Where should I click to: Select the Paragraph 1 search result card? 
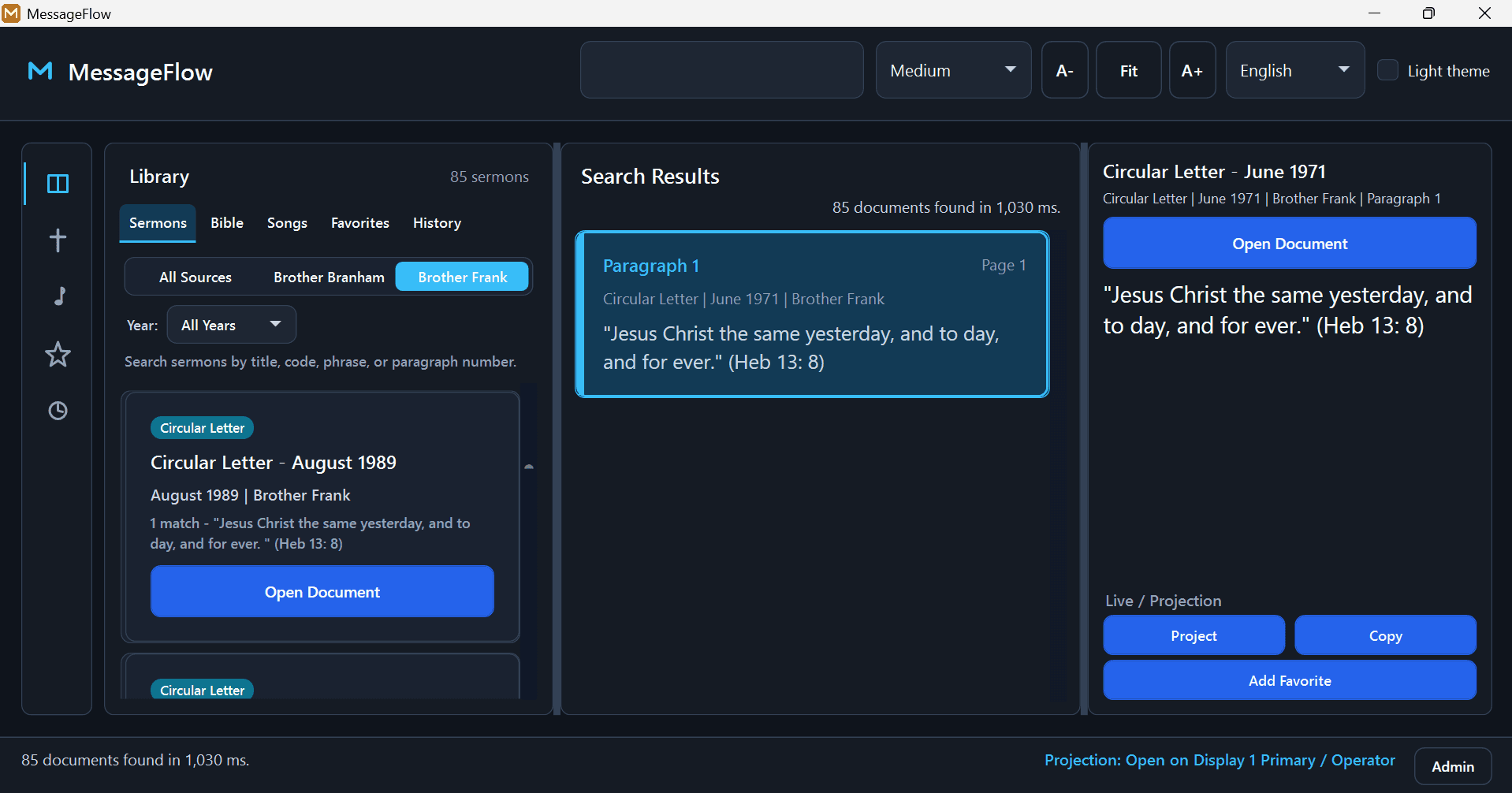point(812,315)
